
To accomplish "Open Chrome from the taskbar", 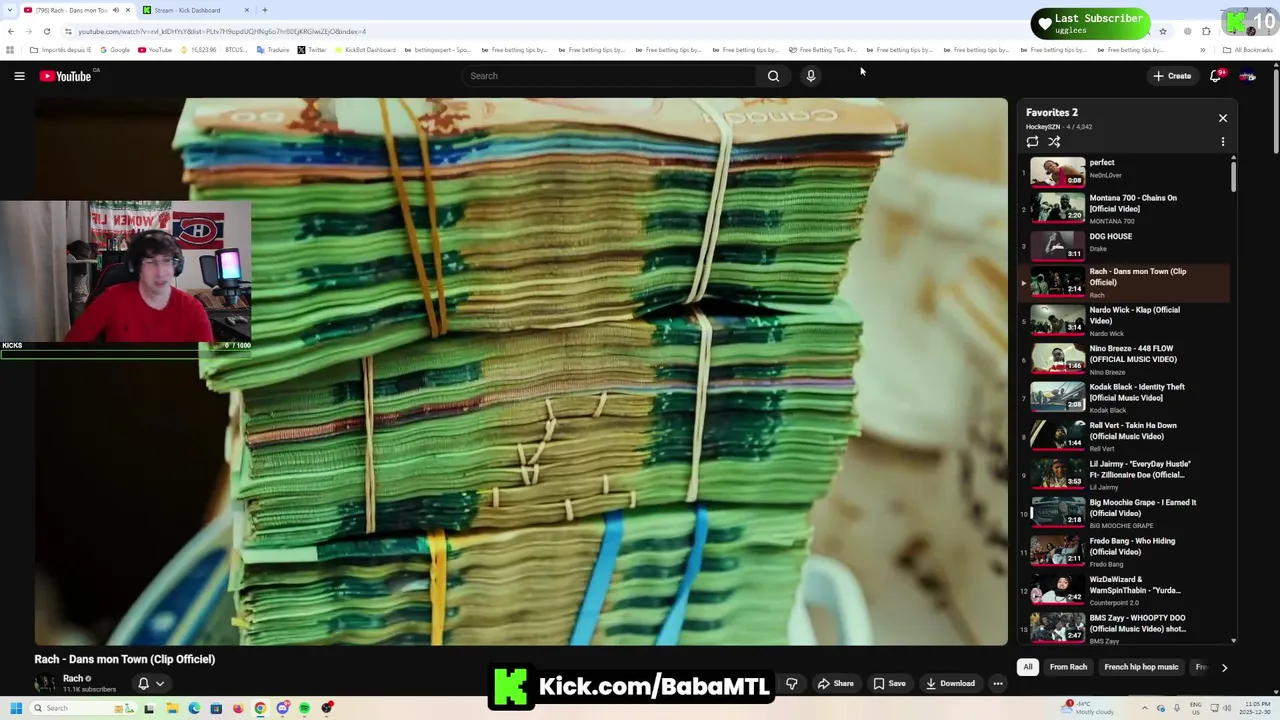I will pyautogui.click(x=260, y=708).
